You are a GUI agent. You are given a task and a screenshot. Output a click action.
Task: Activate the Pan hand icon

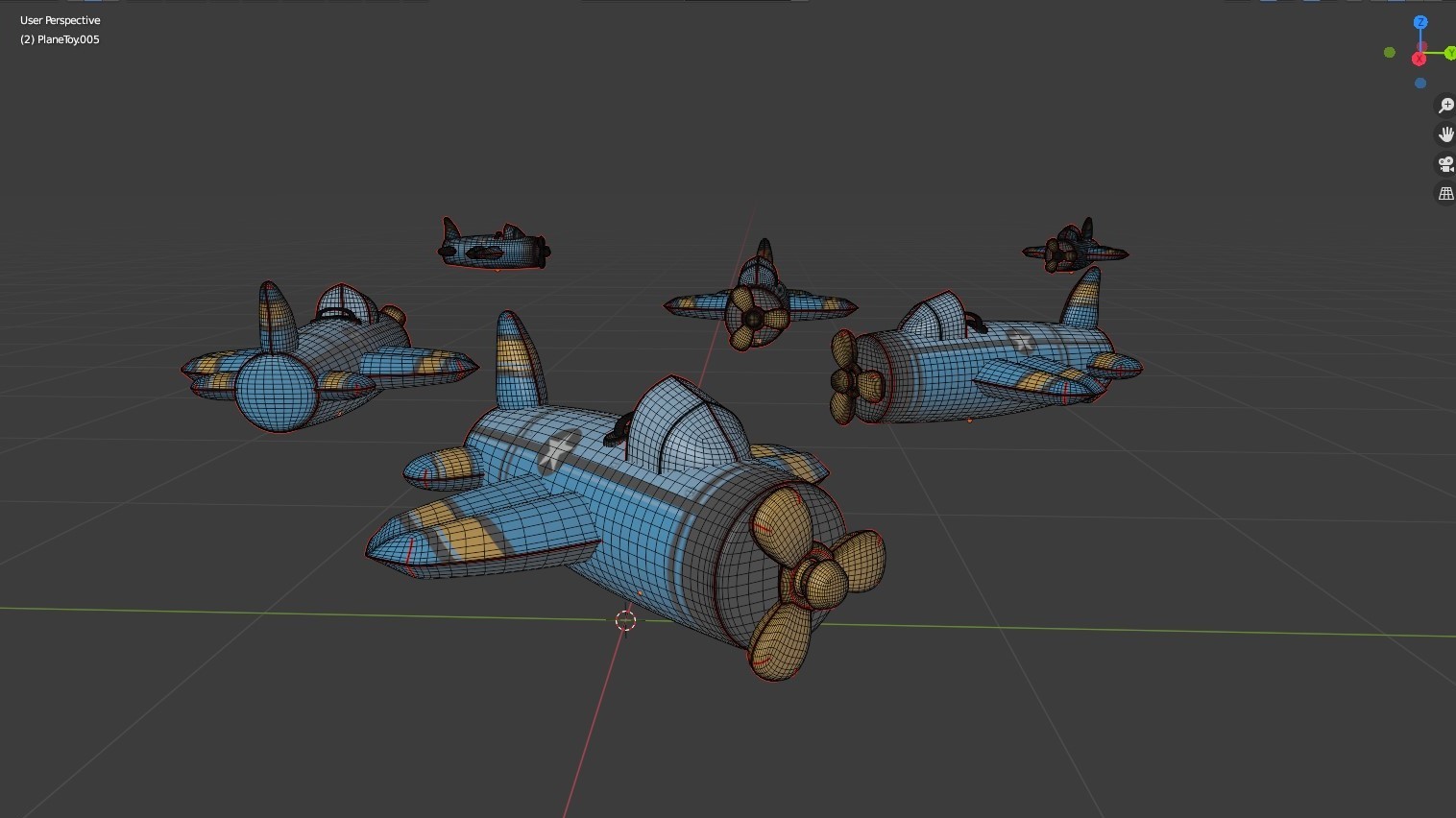pyautogui.click(x=1445, y=133)
